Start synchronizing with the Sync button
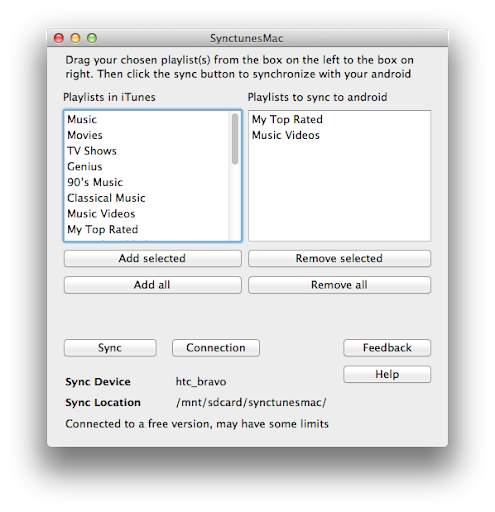Viewport: 495px width, 512px height. 110,348
